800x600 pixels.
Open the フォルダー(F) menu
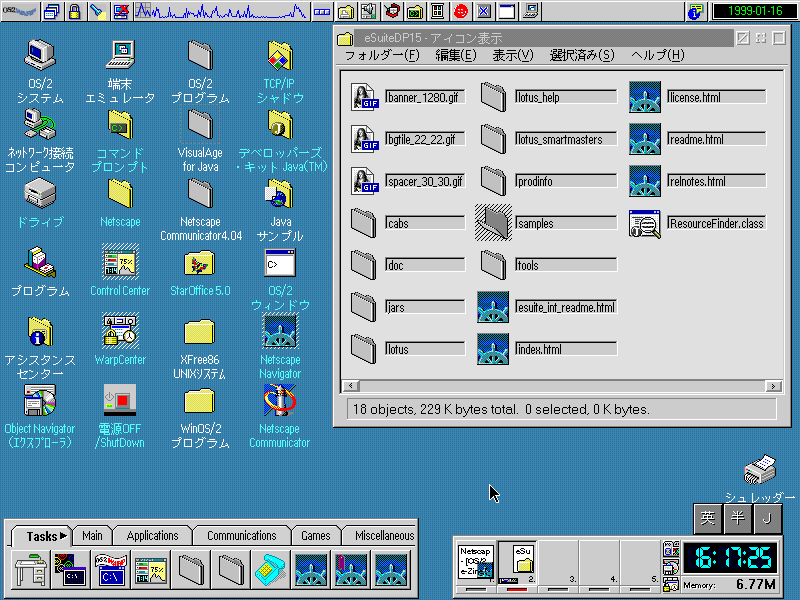[x=382, y=55]
